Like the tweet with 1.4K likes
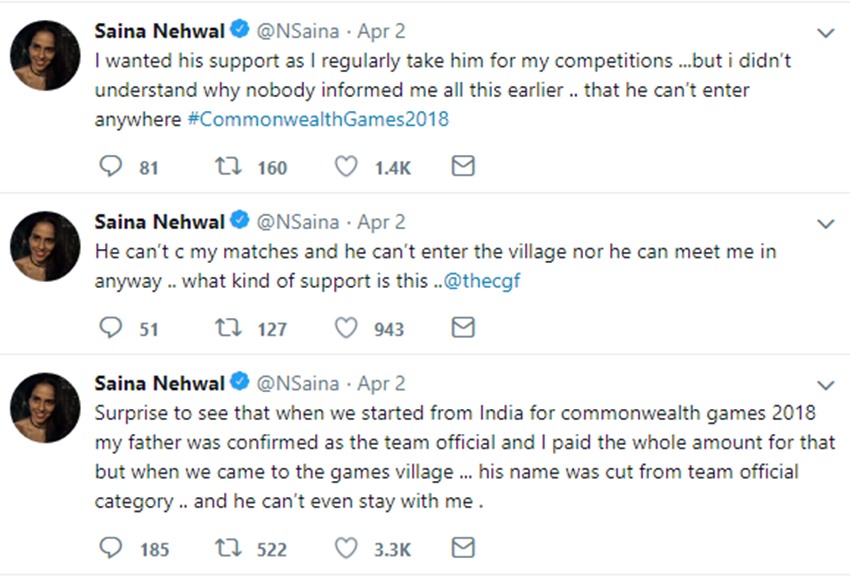Screen dimensions: 850x577 click(x=346, y=167)
